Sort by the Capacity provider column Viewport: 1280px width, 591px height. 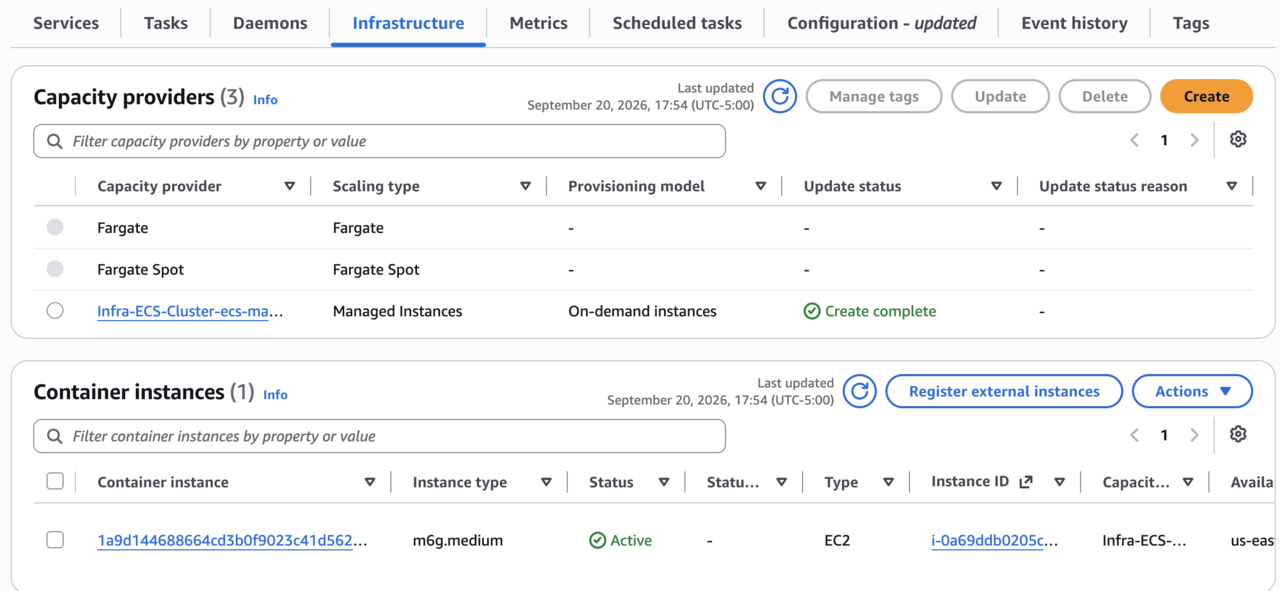click(x=290, y=186)
